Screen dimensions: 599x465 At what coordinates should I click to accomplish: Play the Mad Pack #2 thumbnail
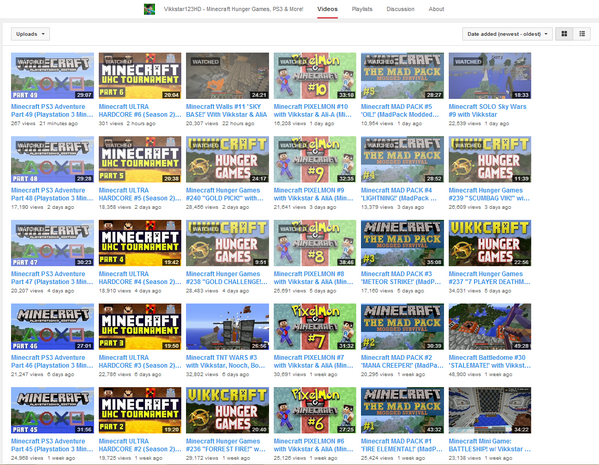402,327
